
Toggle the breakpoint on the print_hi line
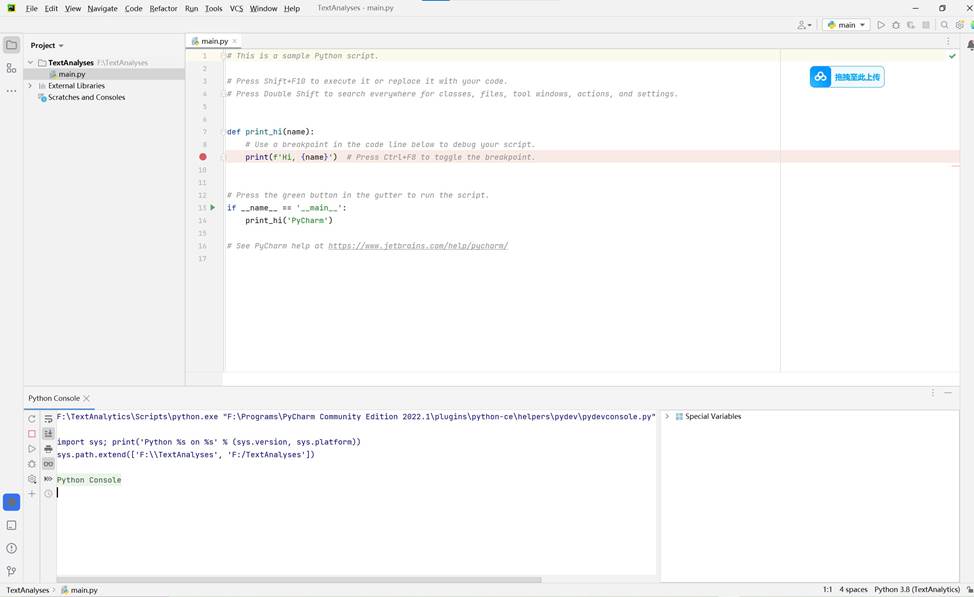204,156
